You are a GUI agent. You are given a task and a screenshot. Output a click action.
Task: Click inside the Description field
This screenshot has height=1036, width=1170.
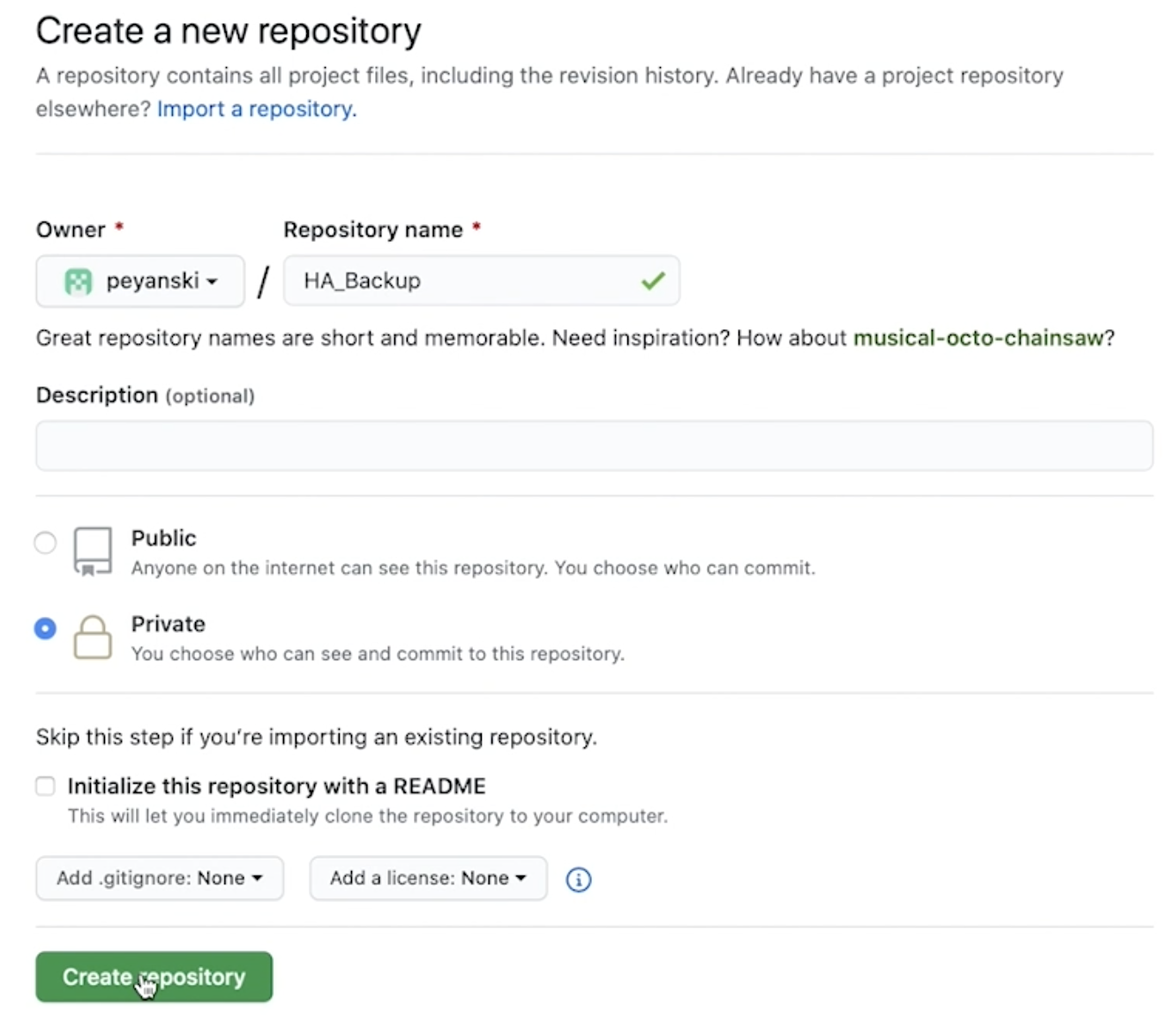(x=593, y=446)
